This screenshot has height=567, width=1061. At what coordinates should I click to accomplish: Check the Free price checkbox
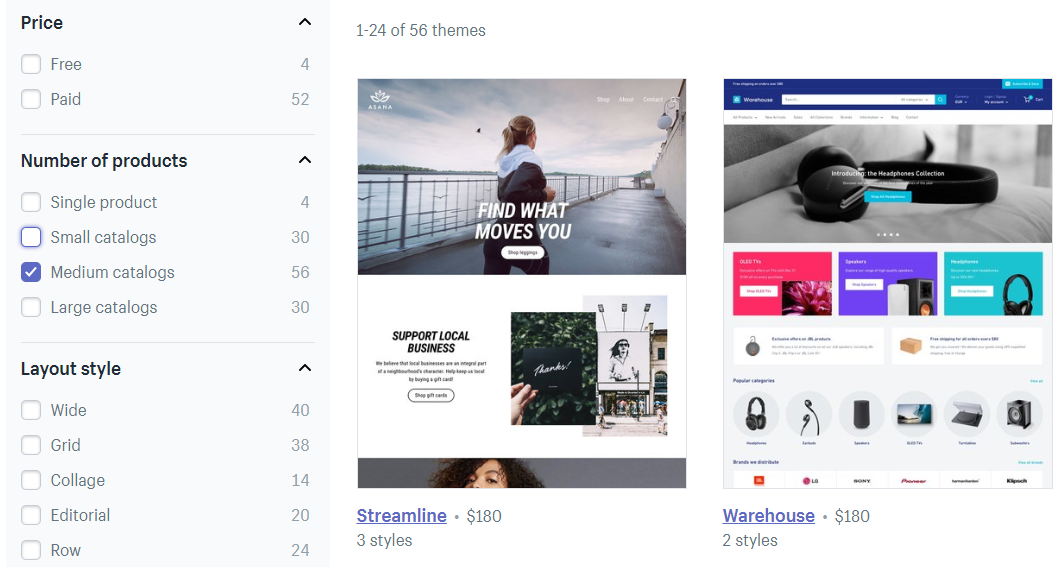pyautogui.click(x=31, y=64)
